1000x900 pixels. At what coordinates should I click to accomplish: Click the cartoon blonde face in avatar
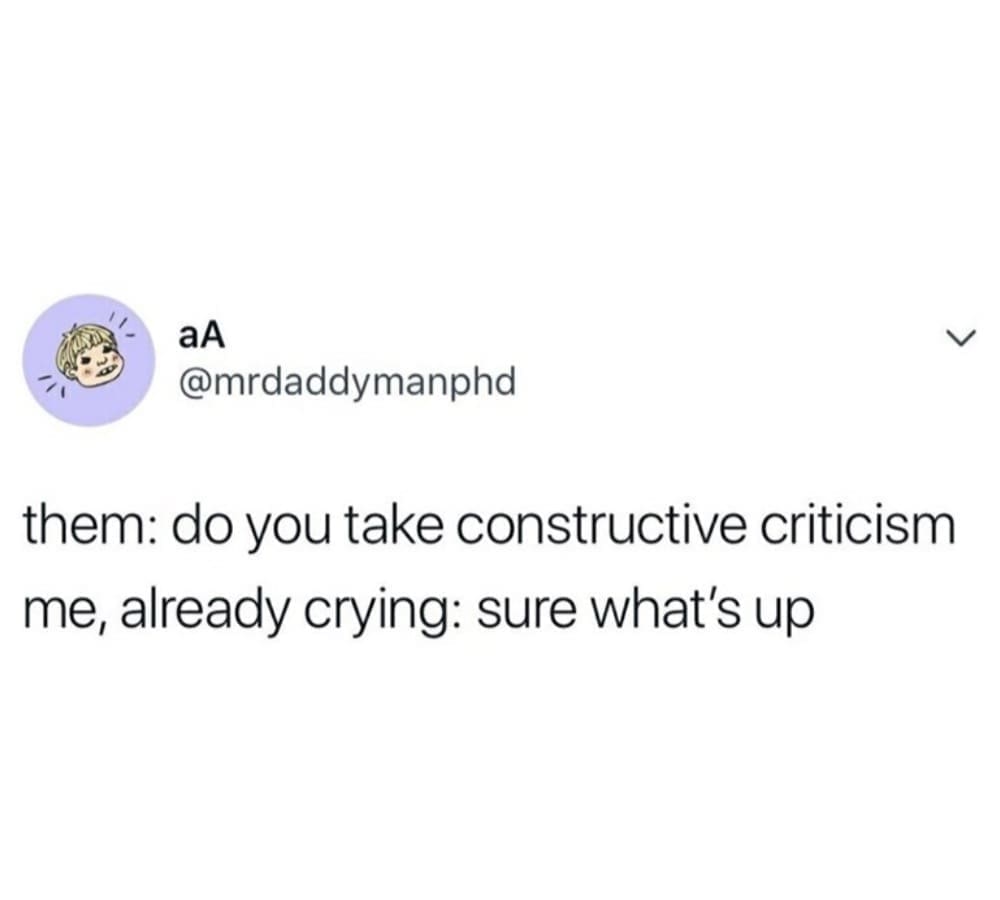(x=89, y=357)
